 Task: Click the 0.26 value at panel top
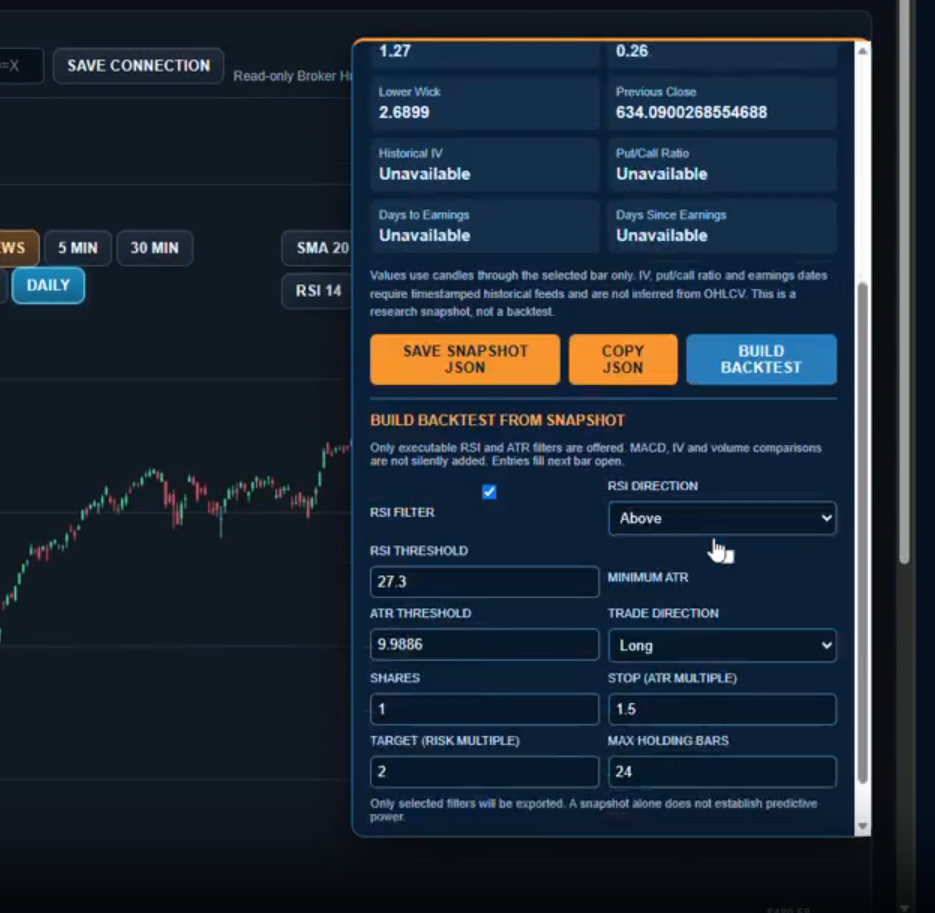tap(631, 51)
